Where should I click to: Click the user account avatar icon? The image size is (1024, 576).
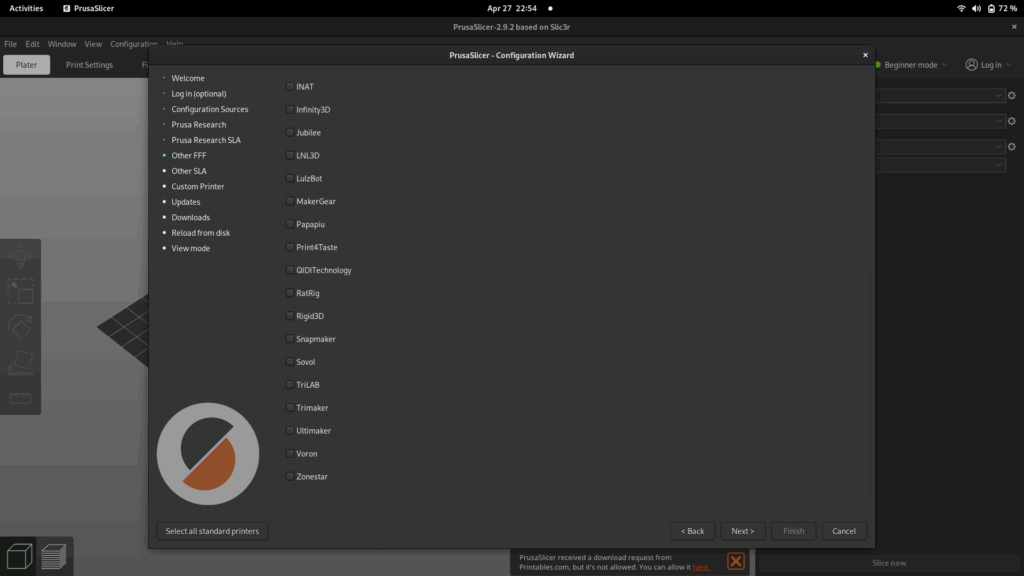(971, 65)
